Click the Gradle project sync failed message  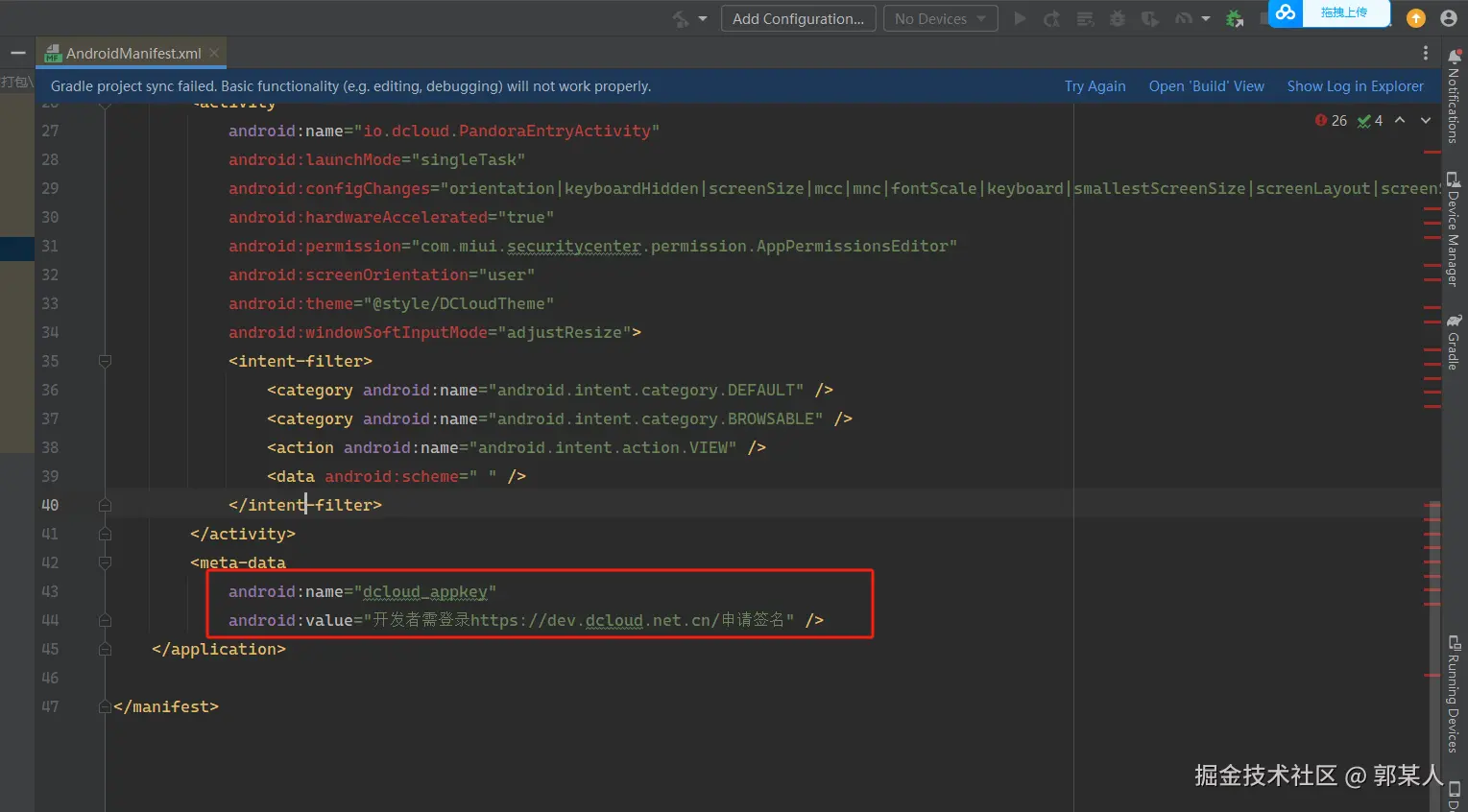click(x=350, y=86)
